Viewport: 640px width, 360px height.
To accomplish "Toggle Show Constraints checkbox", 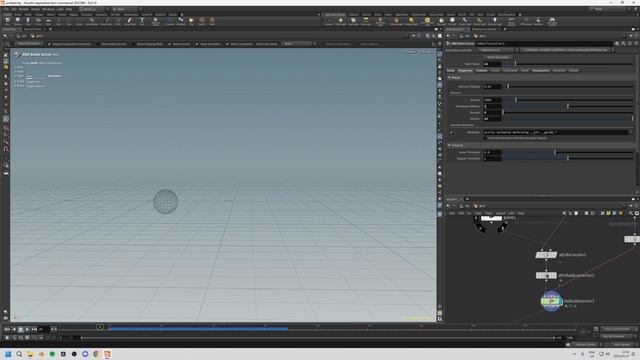I will 228,44.
